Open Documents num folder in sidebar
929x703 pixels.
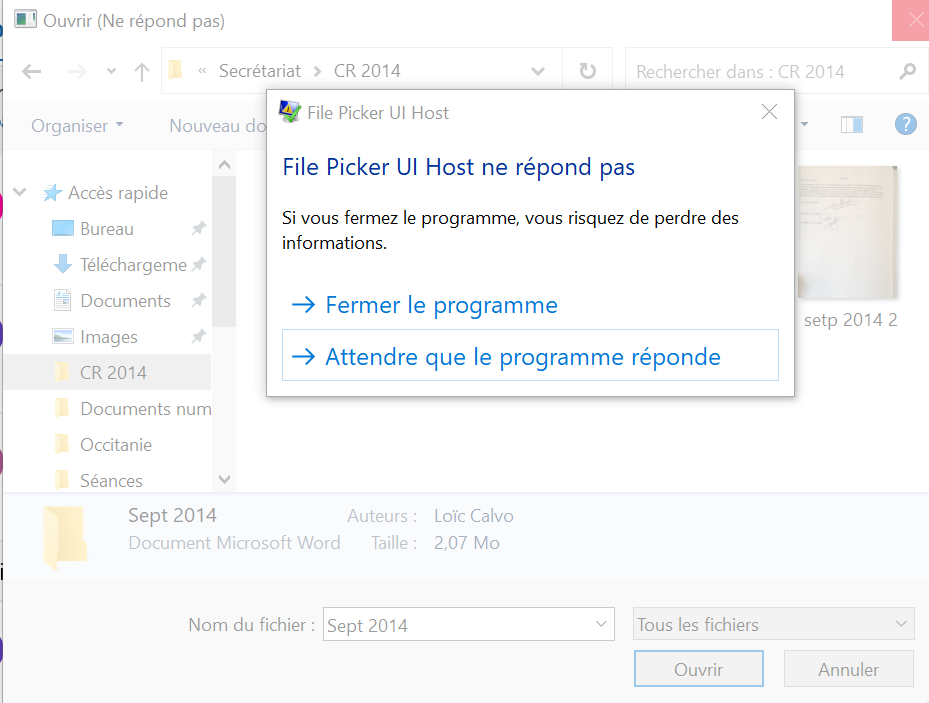tap(146, 409)
